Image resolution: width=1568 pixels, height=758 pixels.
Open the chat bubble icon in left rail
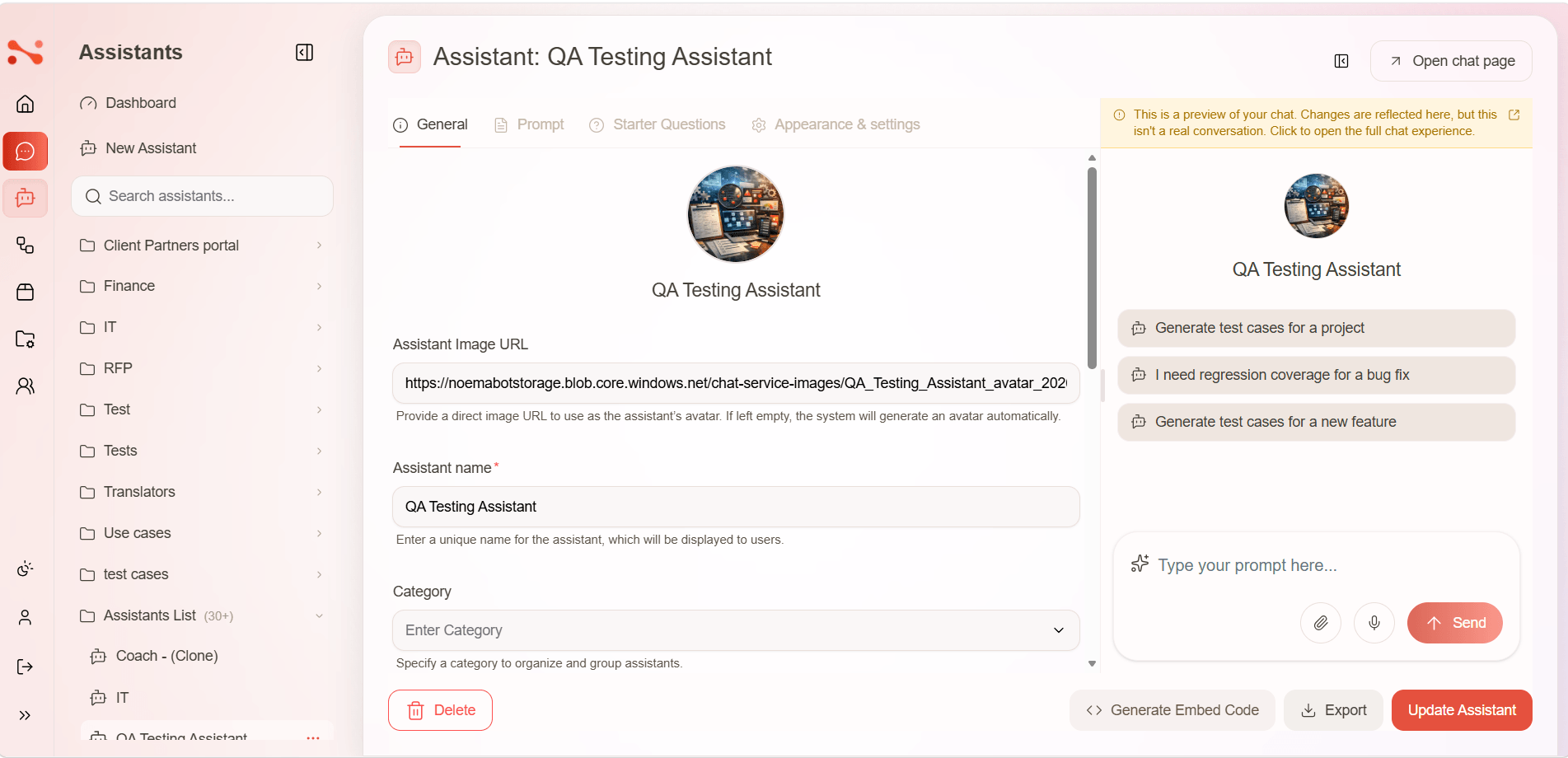[x=26, y=152]
